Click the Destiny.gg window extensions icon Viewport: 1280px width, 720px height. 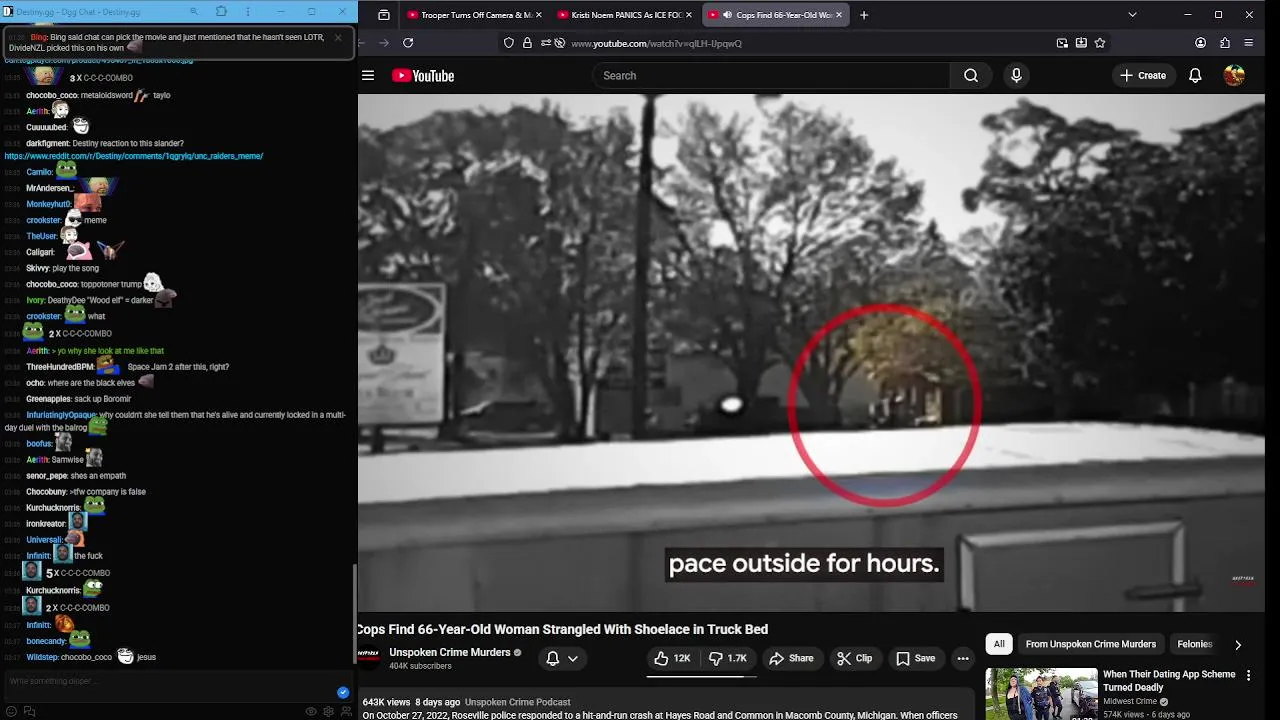pos(221,11)
